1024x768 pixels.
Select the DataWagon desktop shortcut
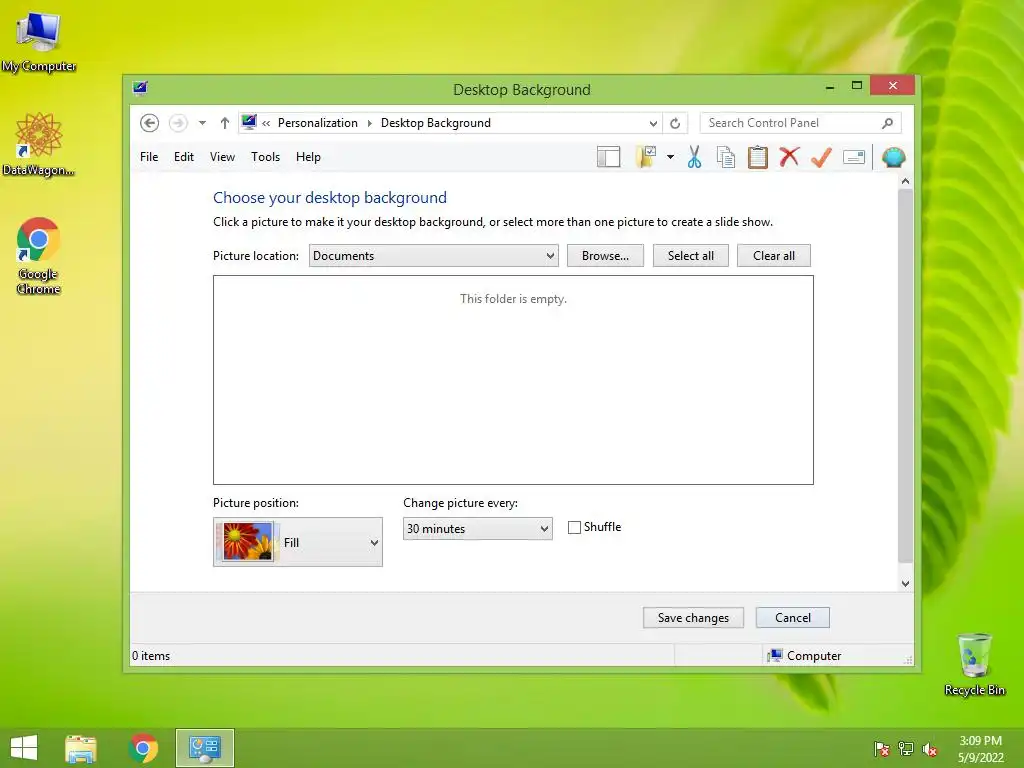39,144
